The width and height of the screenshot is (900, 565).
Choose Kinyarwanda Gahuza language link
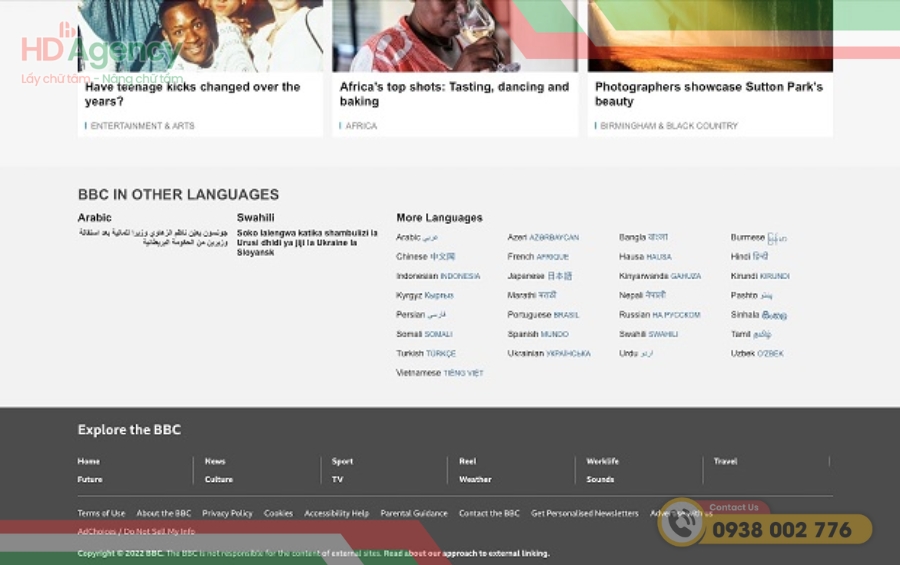(x=660, y=276)
